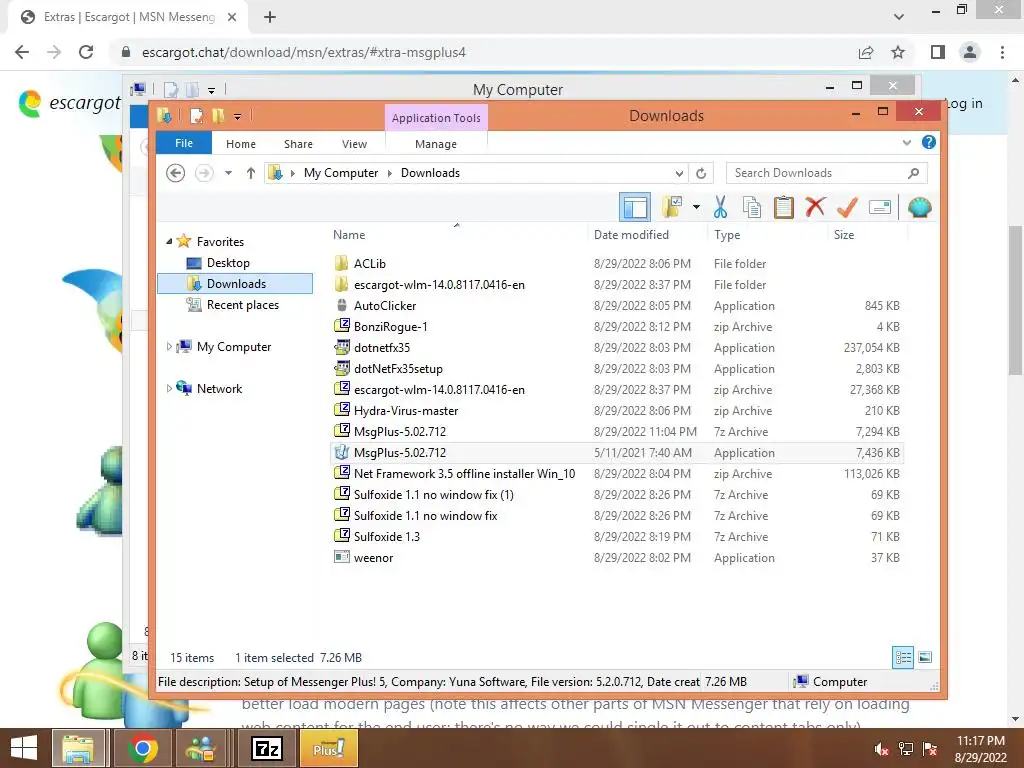The image size is (1024, 768).
Task: Sort by Name column header
Action: point(349,235)
